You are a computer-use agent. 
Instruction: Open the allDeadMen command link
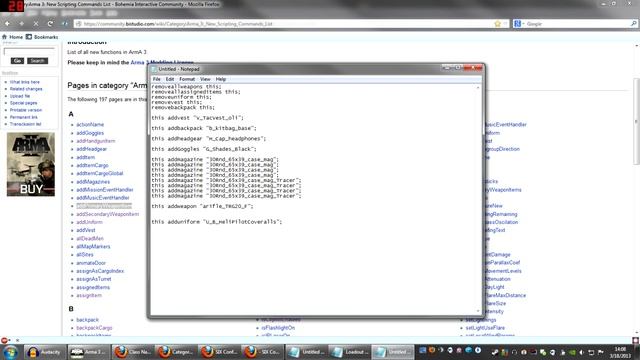pyautogui.click(x=90, y=238)
